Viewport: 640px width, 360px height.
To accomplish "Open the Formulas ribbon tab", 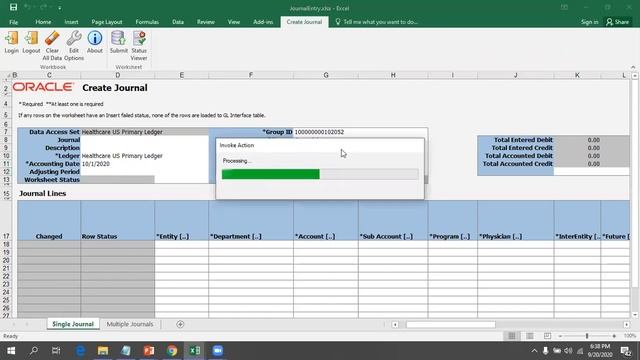I will (147, 22).
